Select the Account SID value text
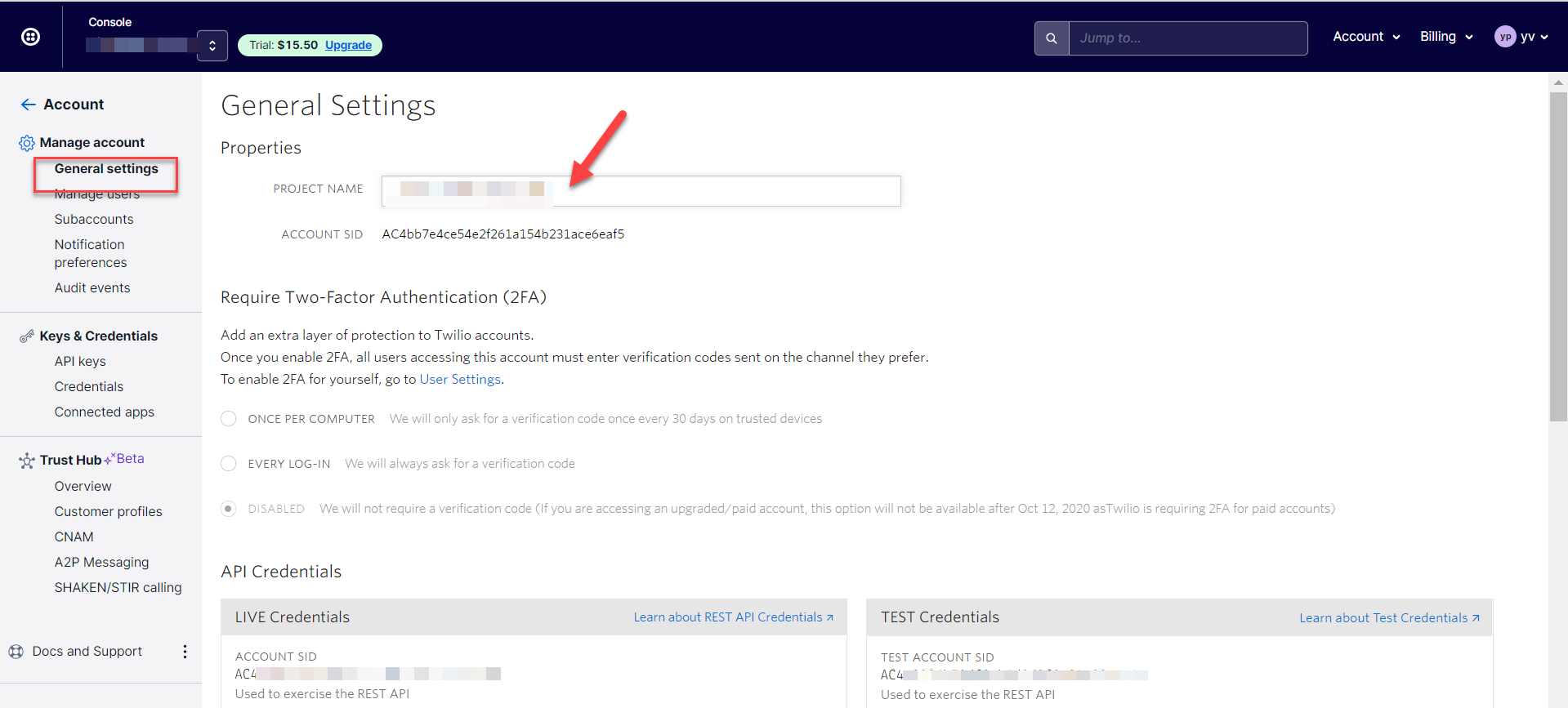Image resolution: width=1568 pixels, height=708 pixels. point(503,234)
